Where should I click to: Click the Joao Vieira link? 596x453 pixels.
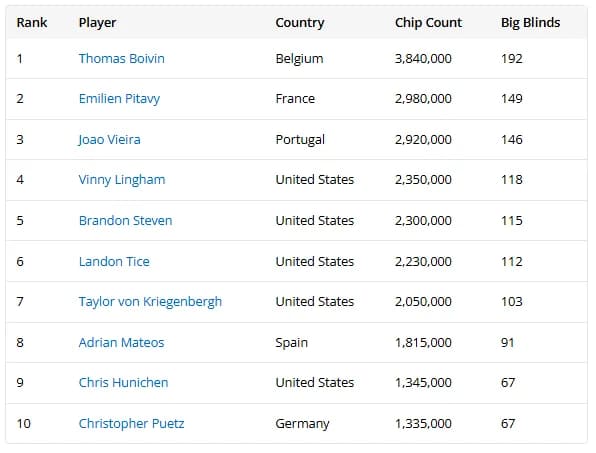point(109,139)
